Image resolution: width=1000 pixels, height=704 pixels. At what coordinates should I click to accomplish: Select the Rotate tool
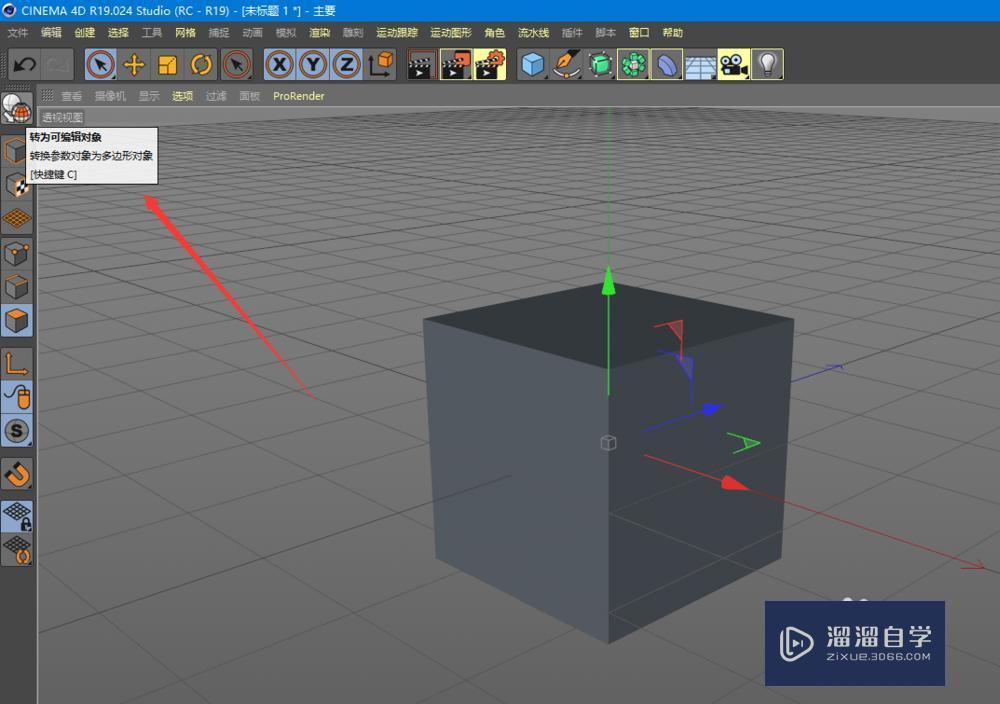pyautogui.click(x=202, y=64)
